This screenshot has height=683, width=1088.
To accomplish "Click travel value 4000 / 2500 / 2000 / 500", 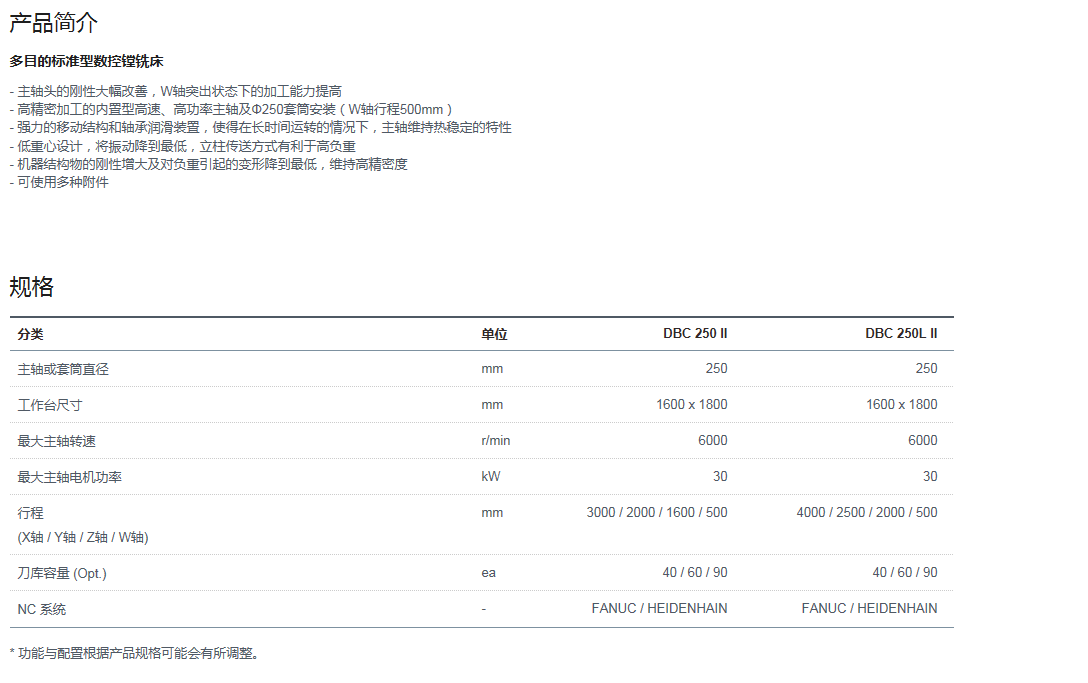I will pos(866,513).
